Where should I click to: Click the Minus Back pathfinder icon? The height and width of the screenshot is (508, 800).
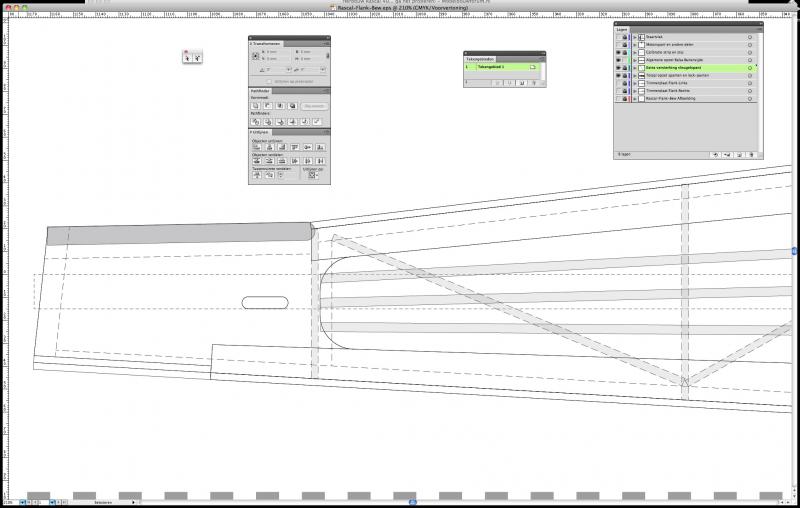click(317, 122)
